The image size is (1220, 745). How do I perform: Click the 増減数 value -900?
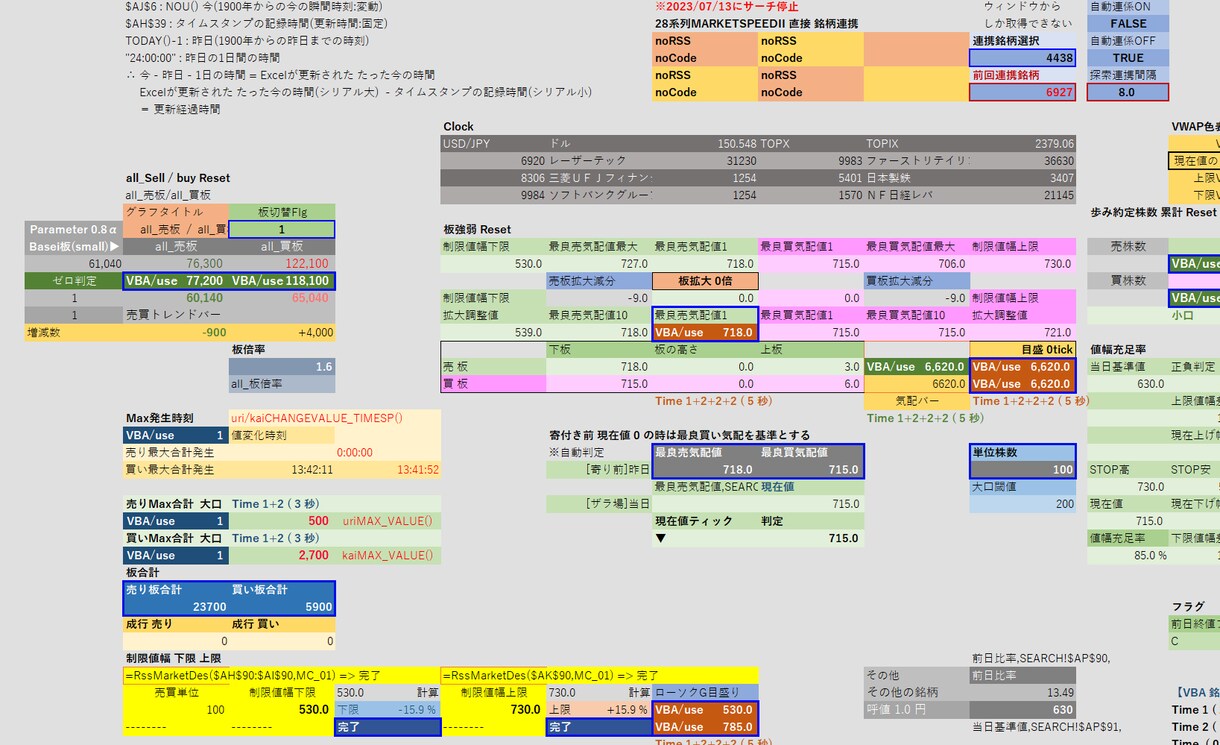point(176,332)
